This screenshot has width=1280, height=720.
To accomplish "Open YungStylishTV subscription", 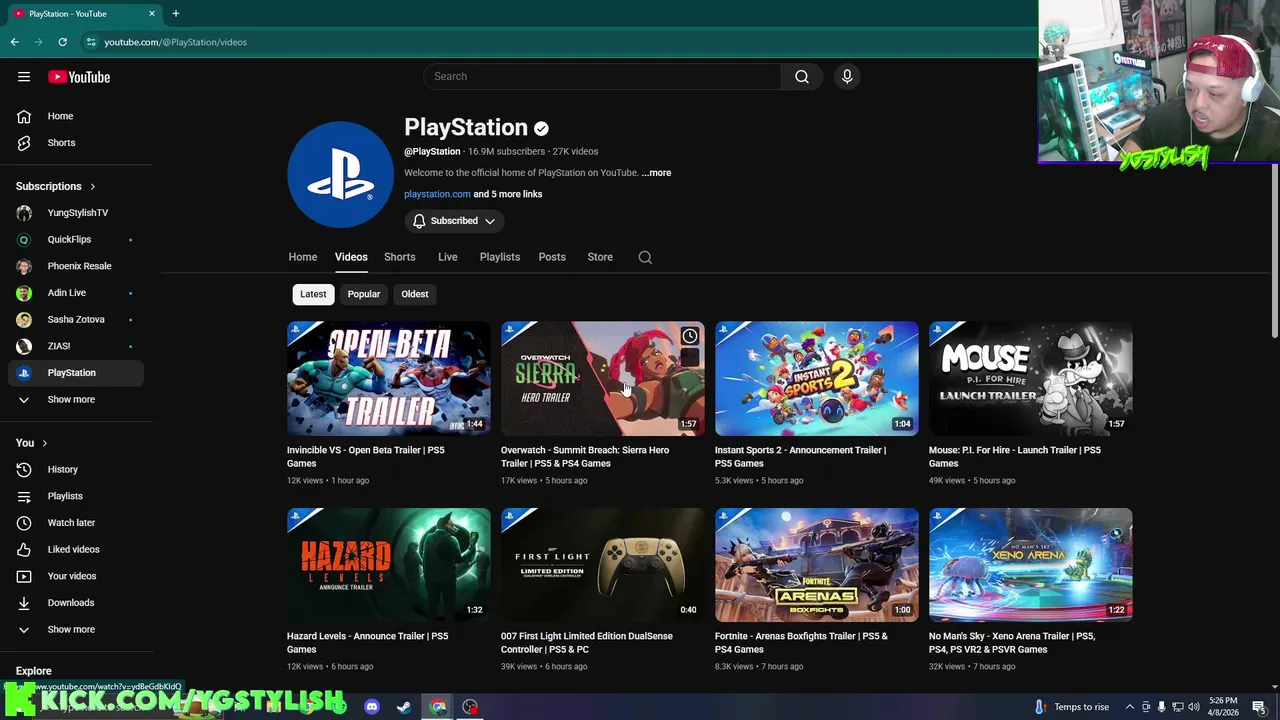I will [76, 213].
